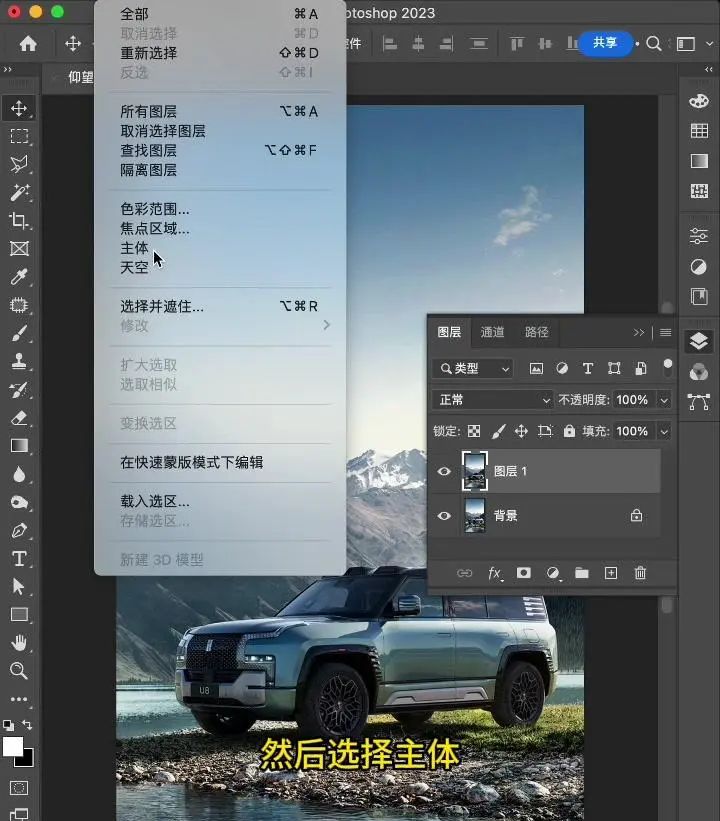Expand hidden panel tabs double-arrow
The height and width of the screenshot is (821, 720).
click(639, 332)
